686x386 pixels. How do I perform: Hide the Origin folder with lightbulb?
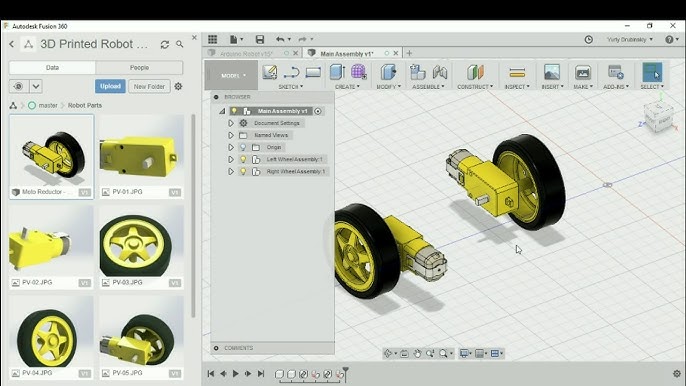[243, 147]
